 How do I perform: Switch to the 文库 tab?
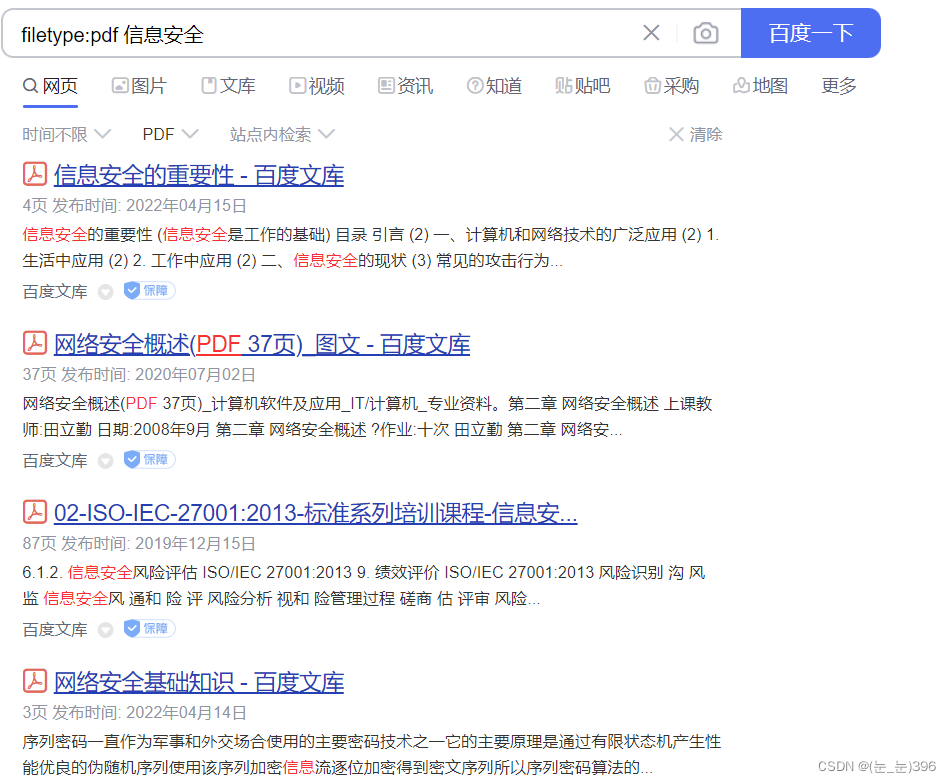pos(228,86)
